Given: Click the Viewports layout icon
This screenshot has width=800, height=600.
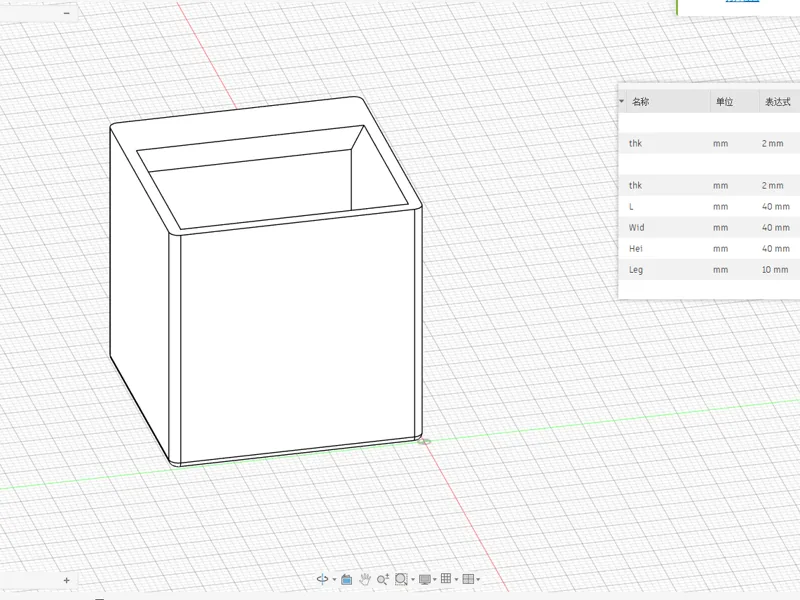Looking at the screenshot, I should coord(468,579).
